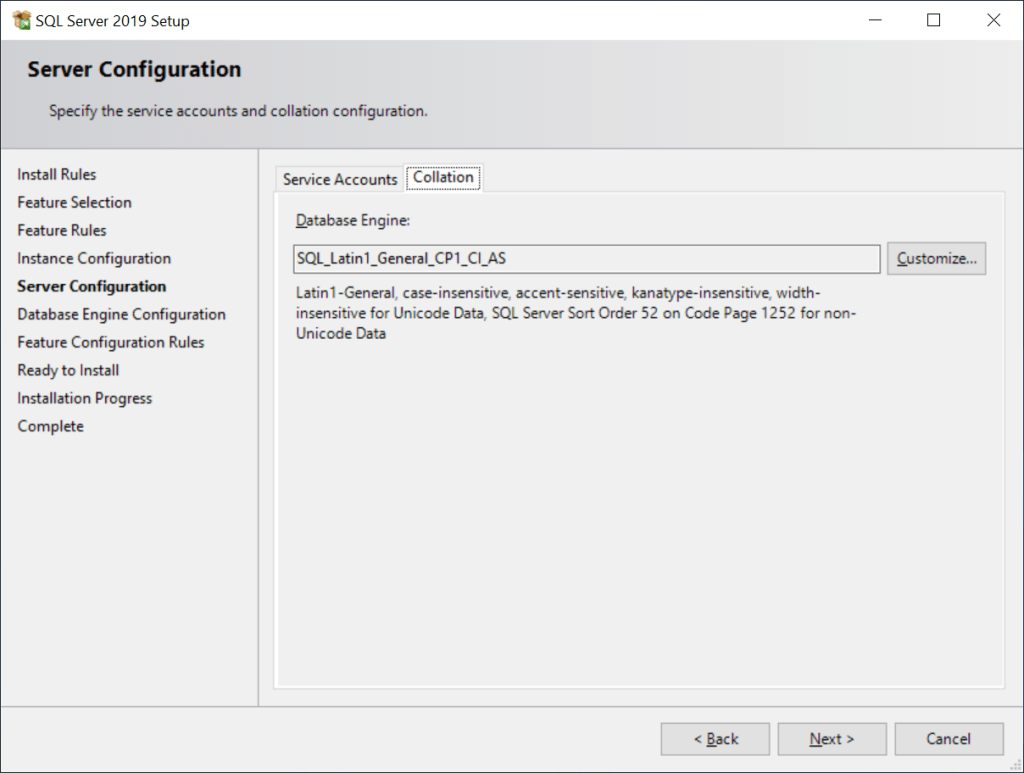
Task: Minimize the SQL Server Setup window
Action: point(873,20)
